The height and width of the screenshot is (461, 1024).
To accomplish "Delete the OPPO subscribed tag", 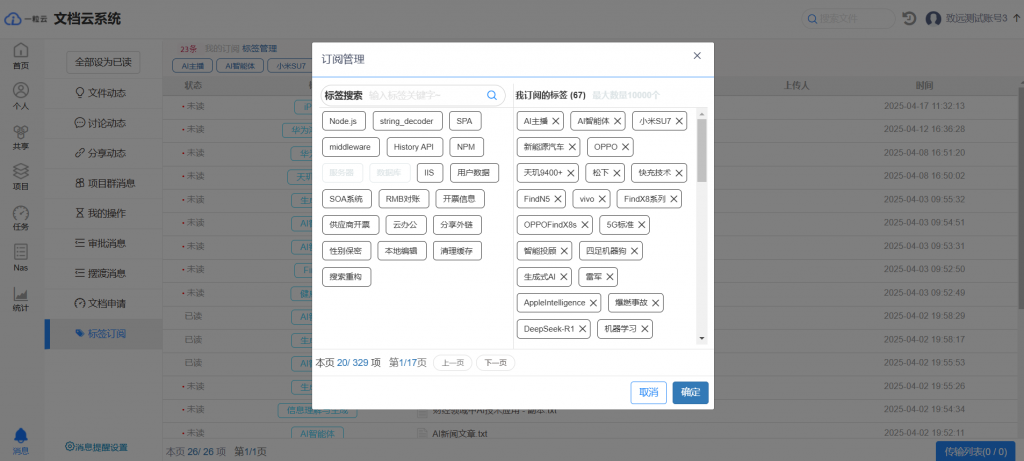I will (625, 147).
